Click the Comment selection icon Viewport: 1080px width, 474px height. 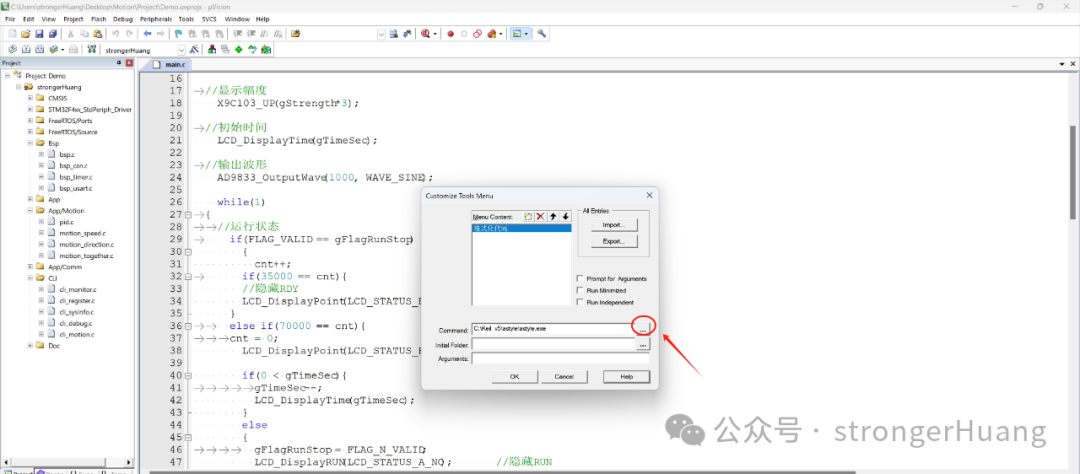coord(264,34)
